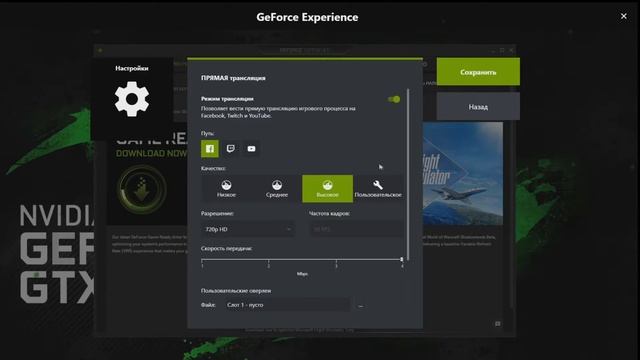Click the overlay file field Слот 1 - пусто
The image size is (640, 360).
[287, 305]
